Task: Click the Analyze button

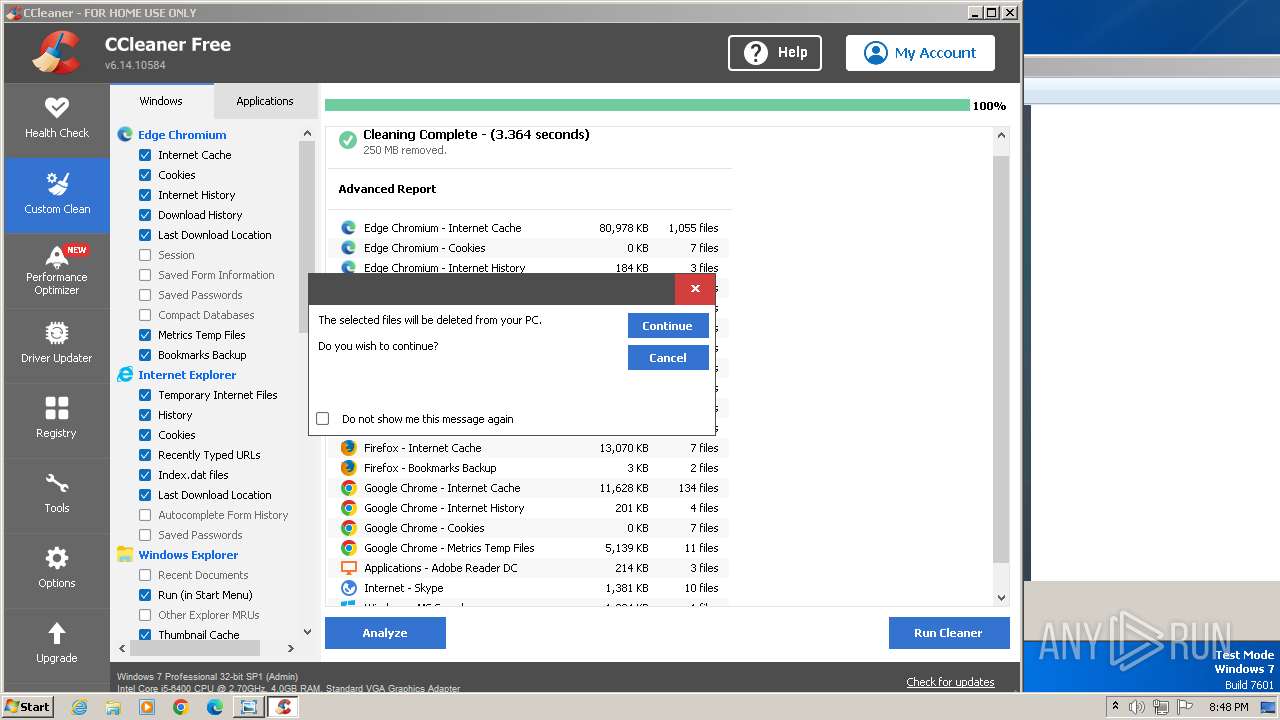Action: (385, 633)
